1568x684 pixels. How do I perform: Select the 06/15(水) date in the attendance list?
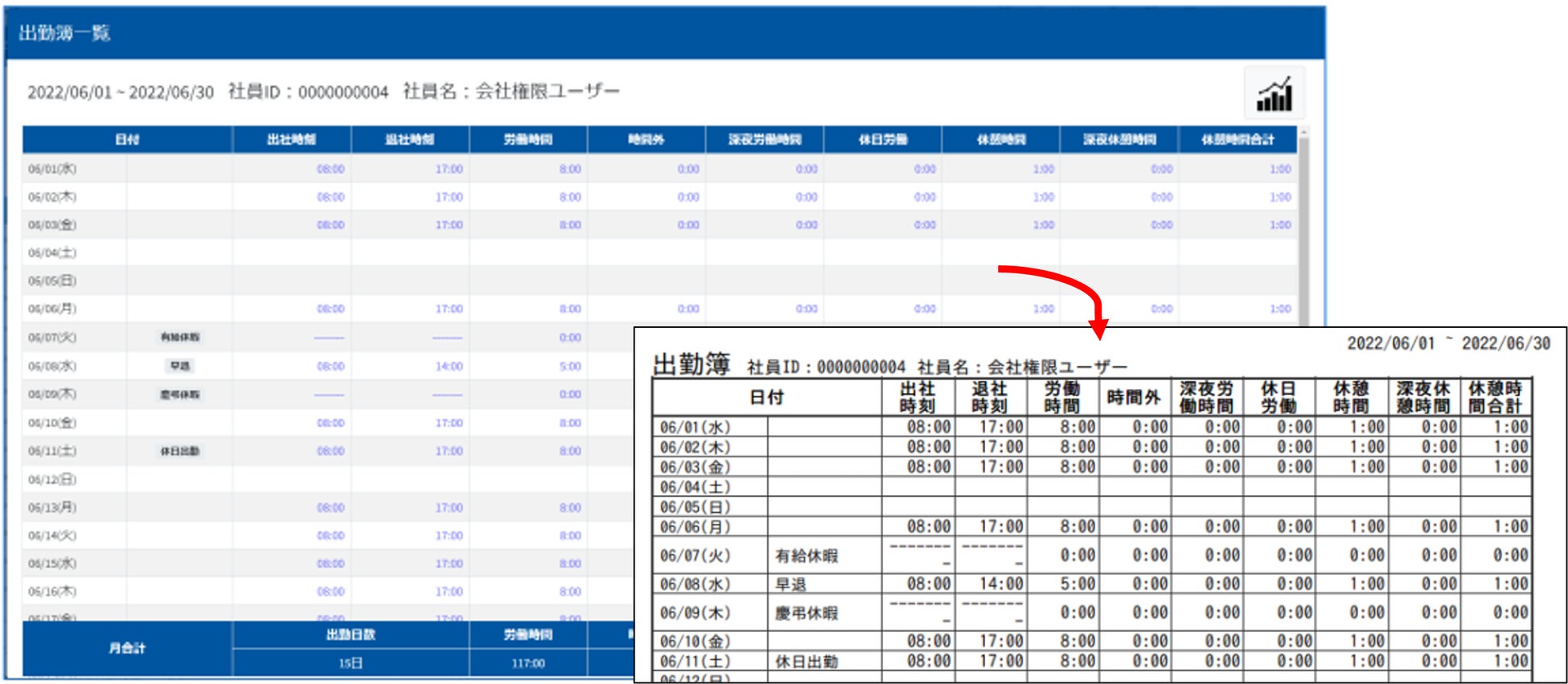[x=52, y=563]
